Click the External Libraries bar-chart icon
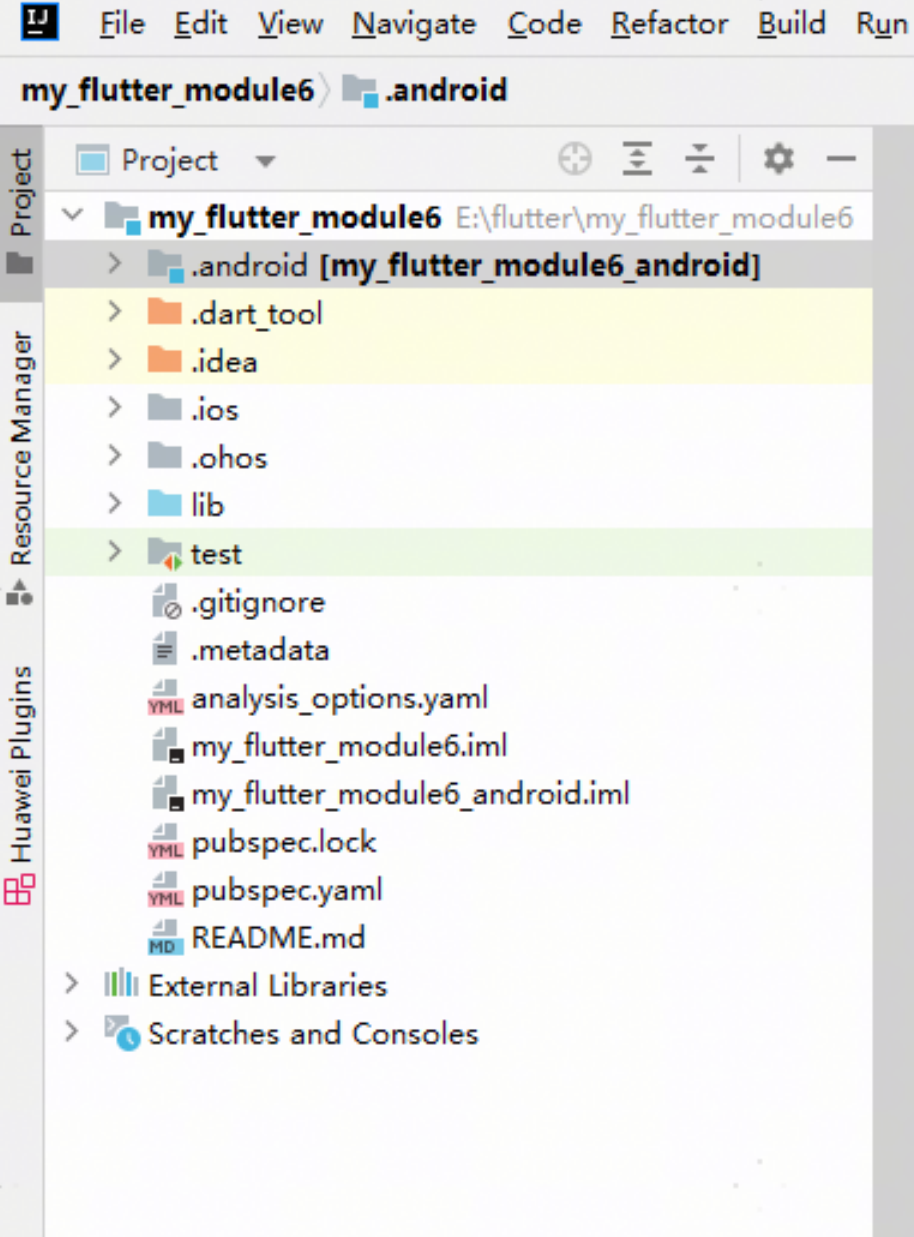The image size is (914, 1237). (121, 984)
